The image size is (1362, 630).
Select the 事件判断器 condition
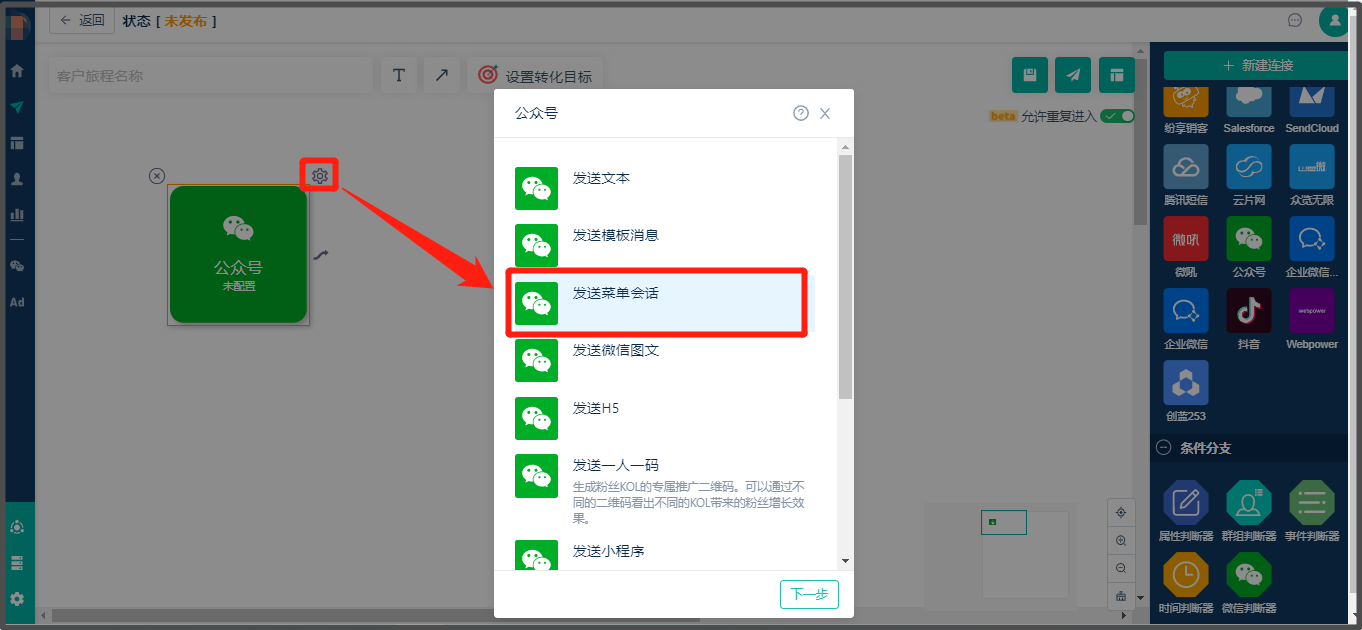[1311, 503]
